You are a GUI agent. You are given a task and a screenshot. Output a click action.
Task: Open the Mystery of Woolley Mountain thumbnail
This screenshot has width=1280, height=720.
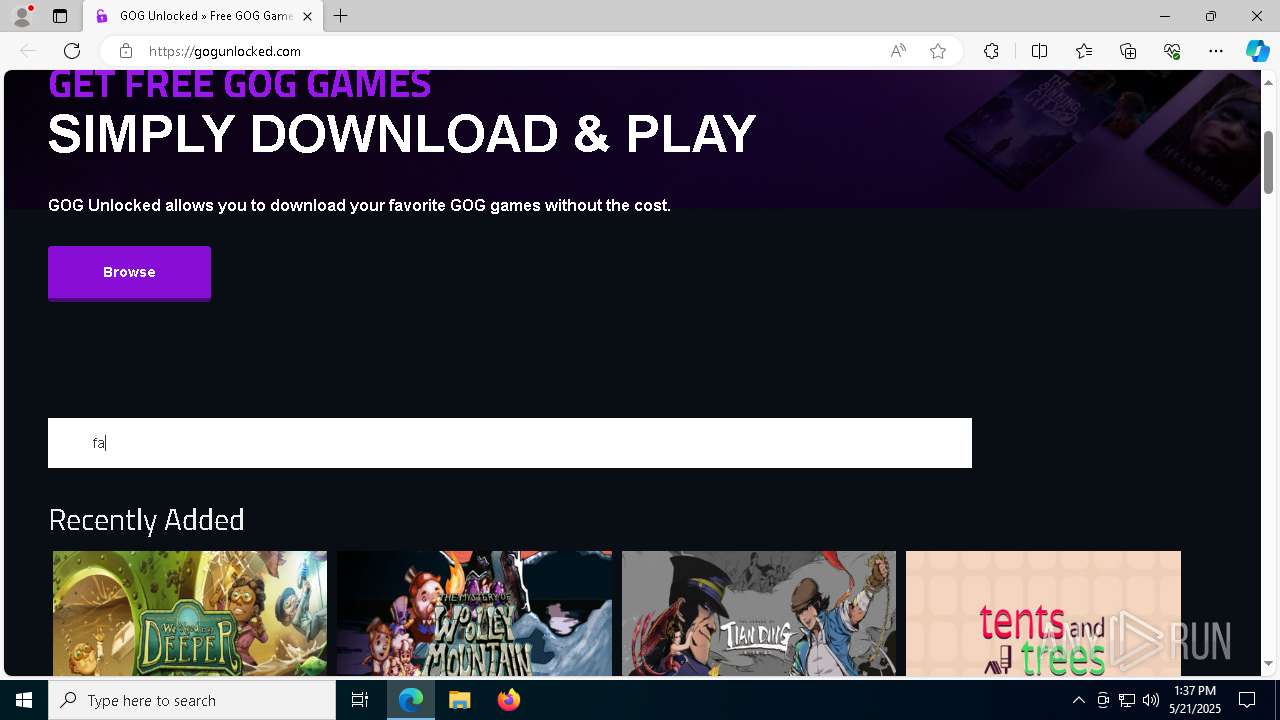pyautogui.click(x=474, y=613)
